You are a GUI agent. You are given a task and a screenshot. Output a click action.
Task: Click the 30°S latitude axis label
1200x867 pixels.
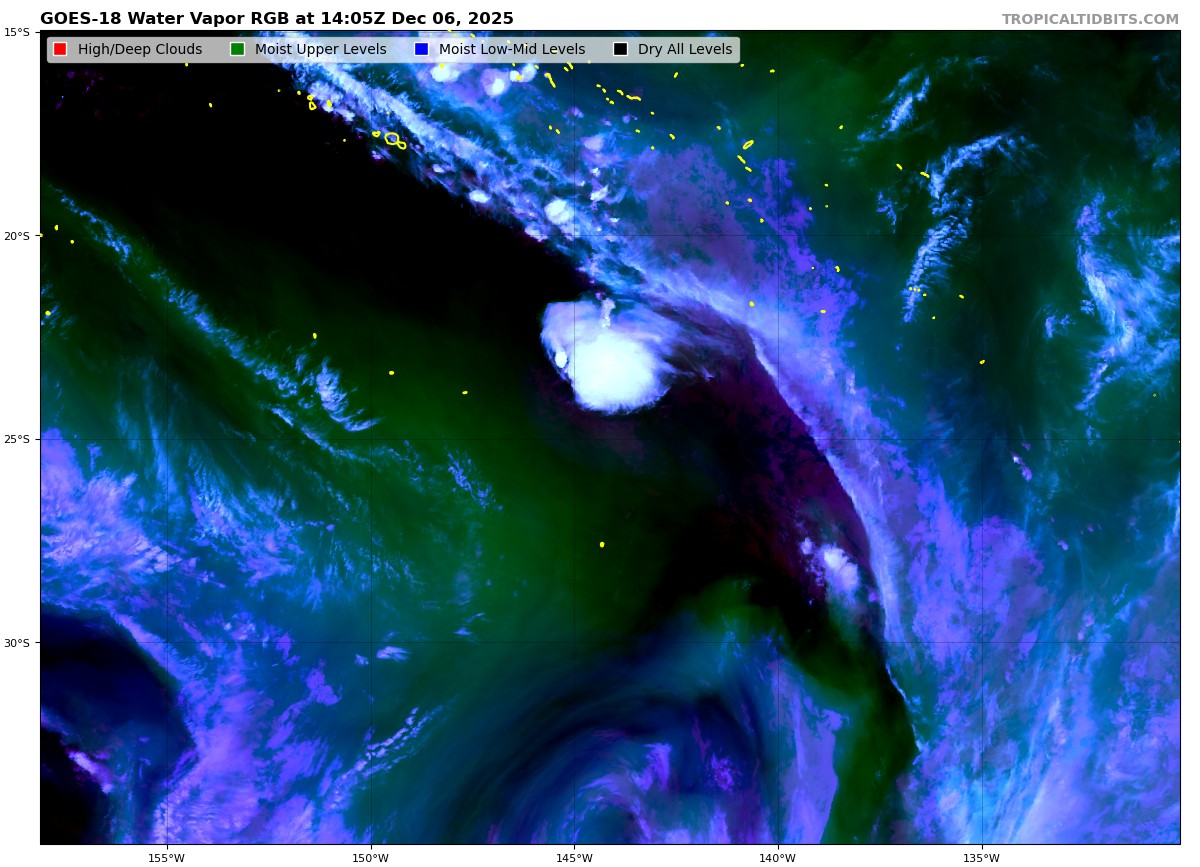click(x=16, y=643)
